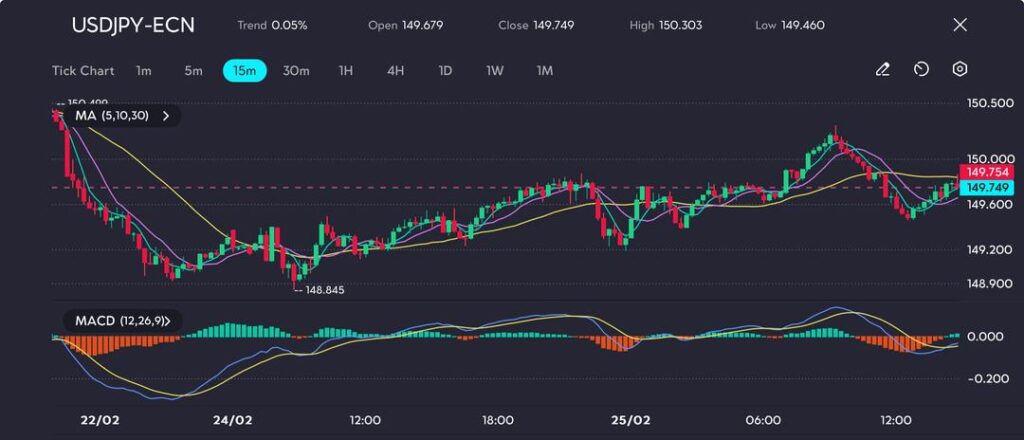Choose the 1W weekly timeframe

coord(495,71)
